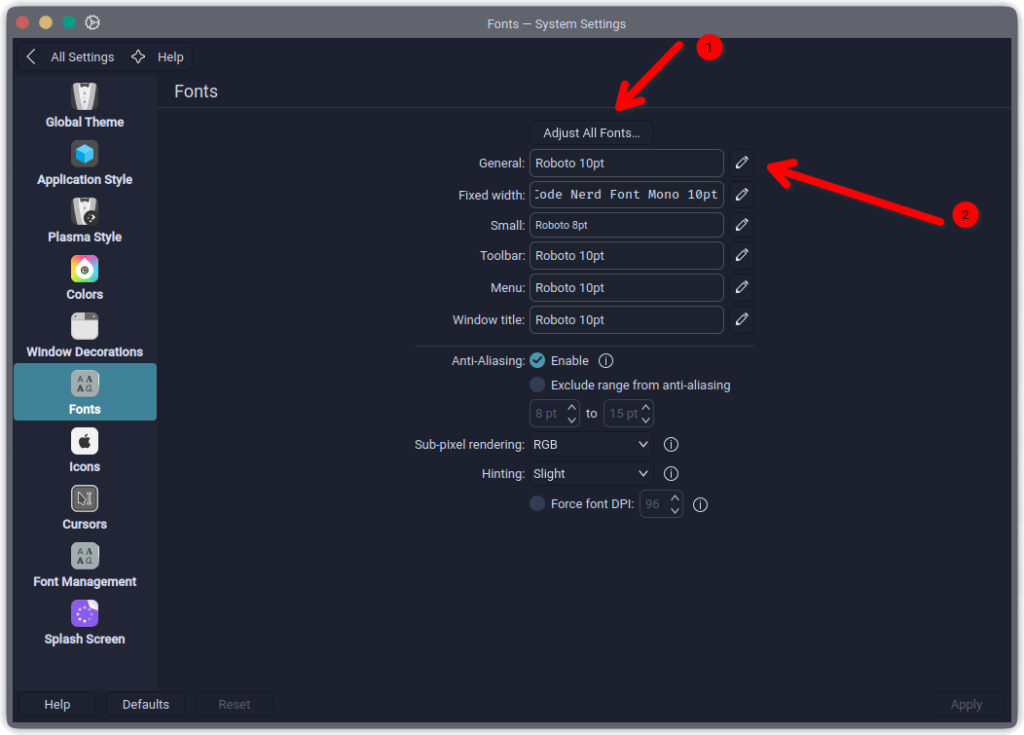Viewport: 1024px width, 735px height.
Task: Click the General font field Roboto 10pt
Action: click(626, 163)
